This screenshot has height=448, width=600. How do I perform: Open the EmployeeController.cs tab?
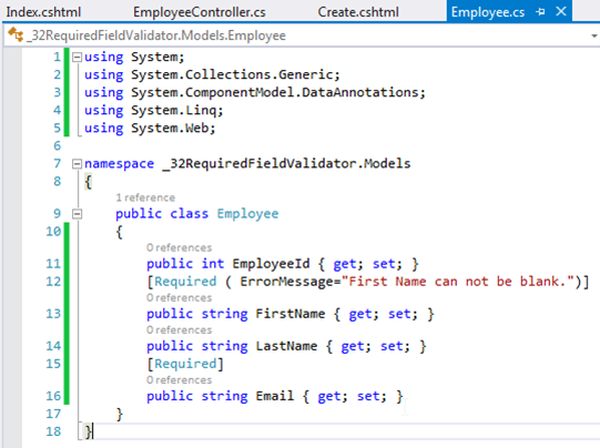(199, 12)
